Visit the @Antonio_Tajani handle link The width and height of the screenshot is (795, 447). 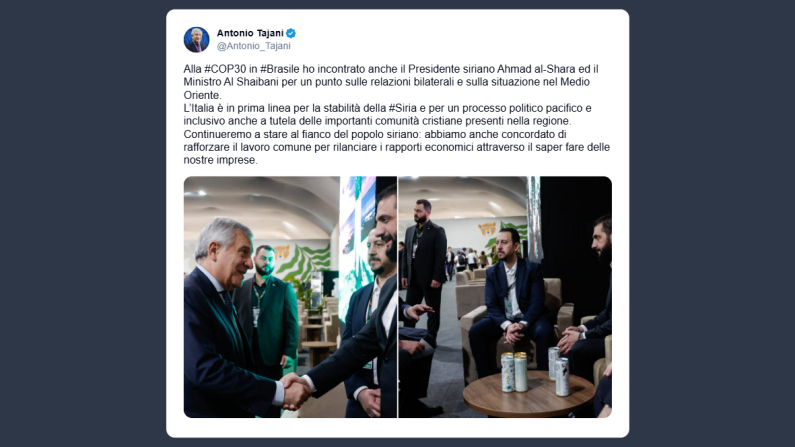[254, 46]
